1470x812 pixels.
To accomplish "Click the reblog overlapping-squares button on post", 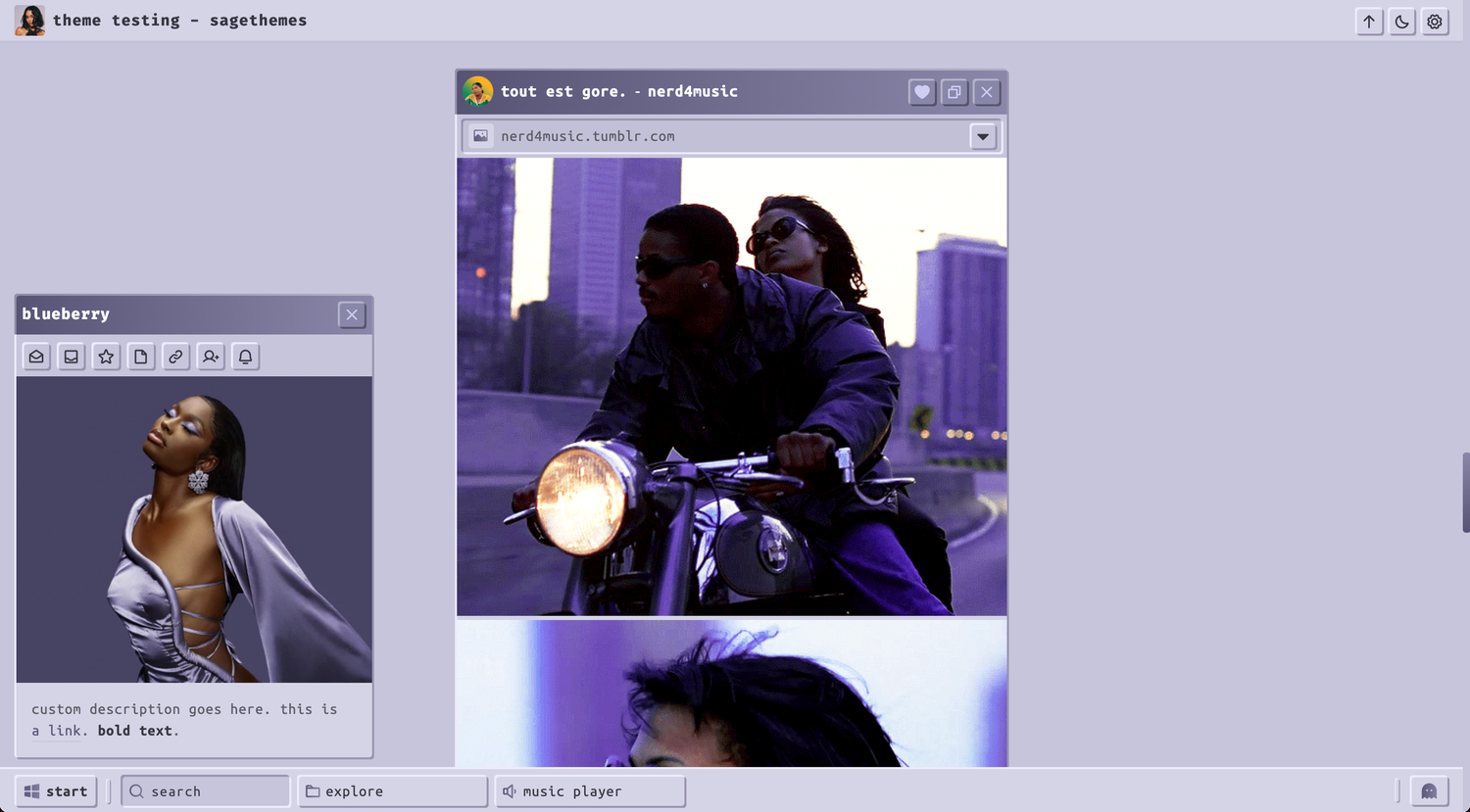I will tap(955, 92).
